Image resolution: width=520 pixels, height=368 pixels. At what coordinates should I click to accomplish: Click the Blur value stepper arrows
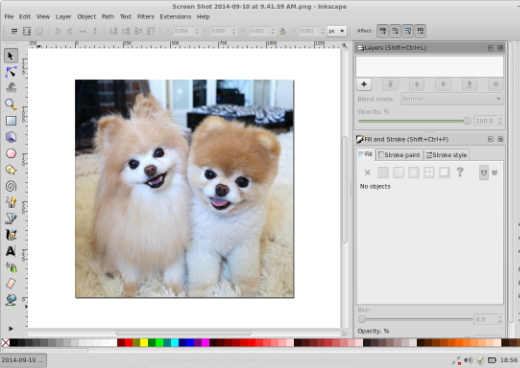pos(500,319)
